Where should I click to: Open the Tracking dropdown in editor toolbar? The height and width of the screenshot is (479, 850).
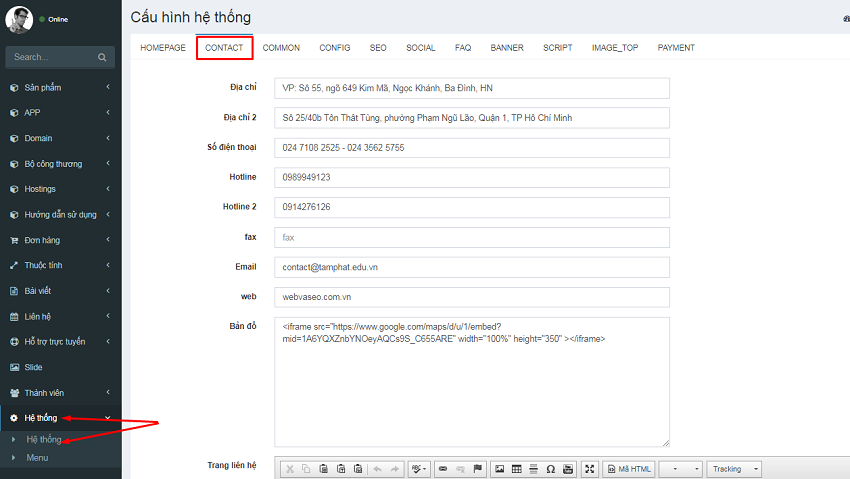point(734,468)
